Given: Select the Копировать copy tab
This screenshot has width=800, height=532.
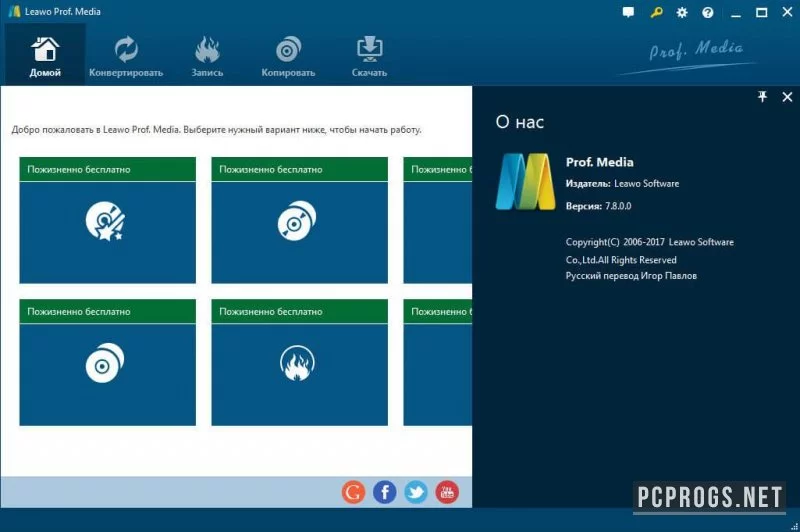Looking at the screenshot, I should click(x=288, y=55).
